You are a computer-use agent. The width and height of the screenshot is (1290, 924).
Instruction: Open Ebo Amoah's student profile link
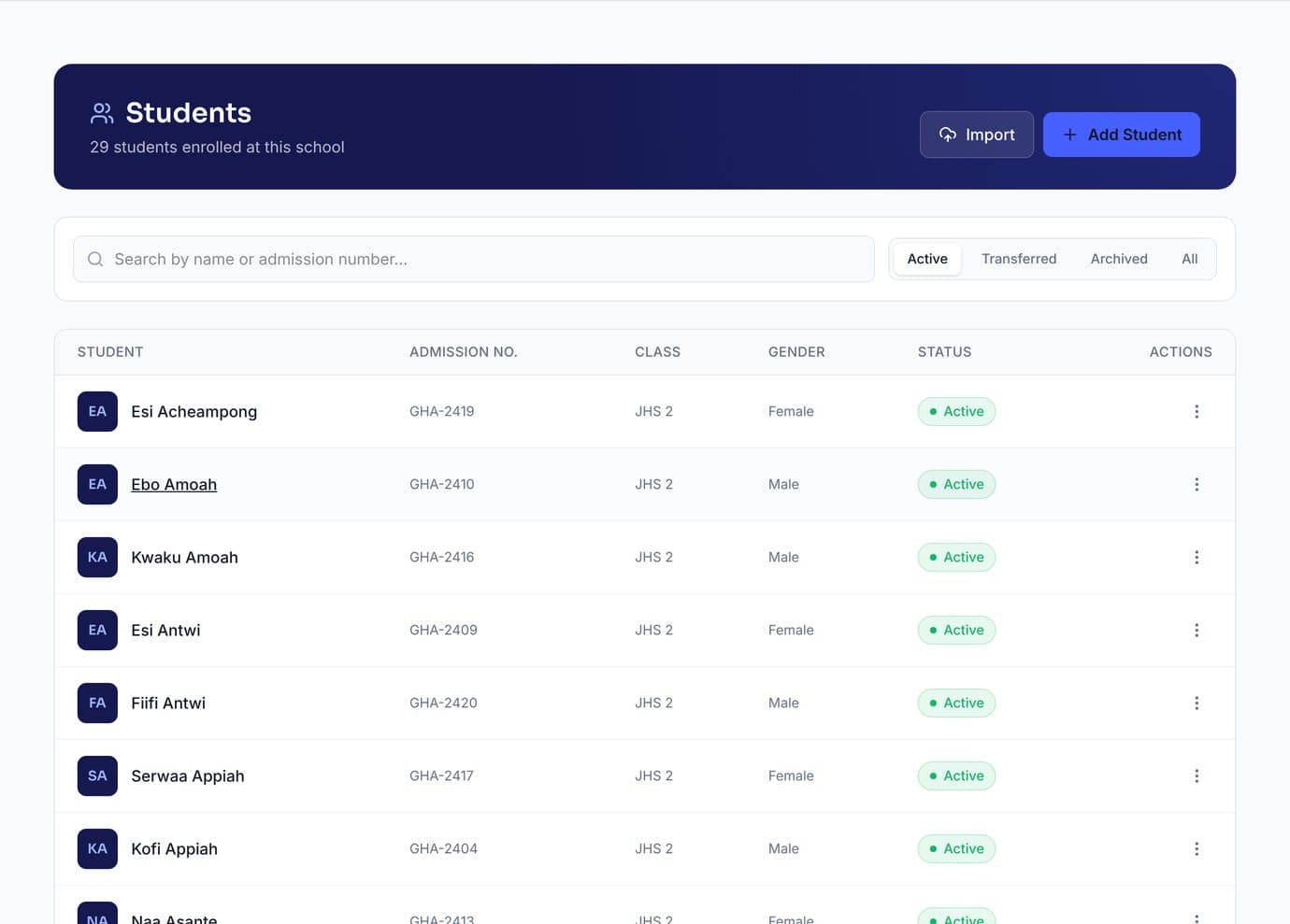[174, 484]
